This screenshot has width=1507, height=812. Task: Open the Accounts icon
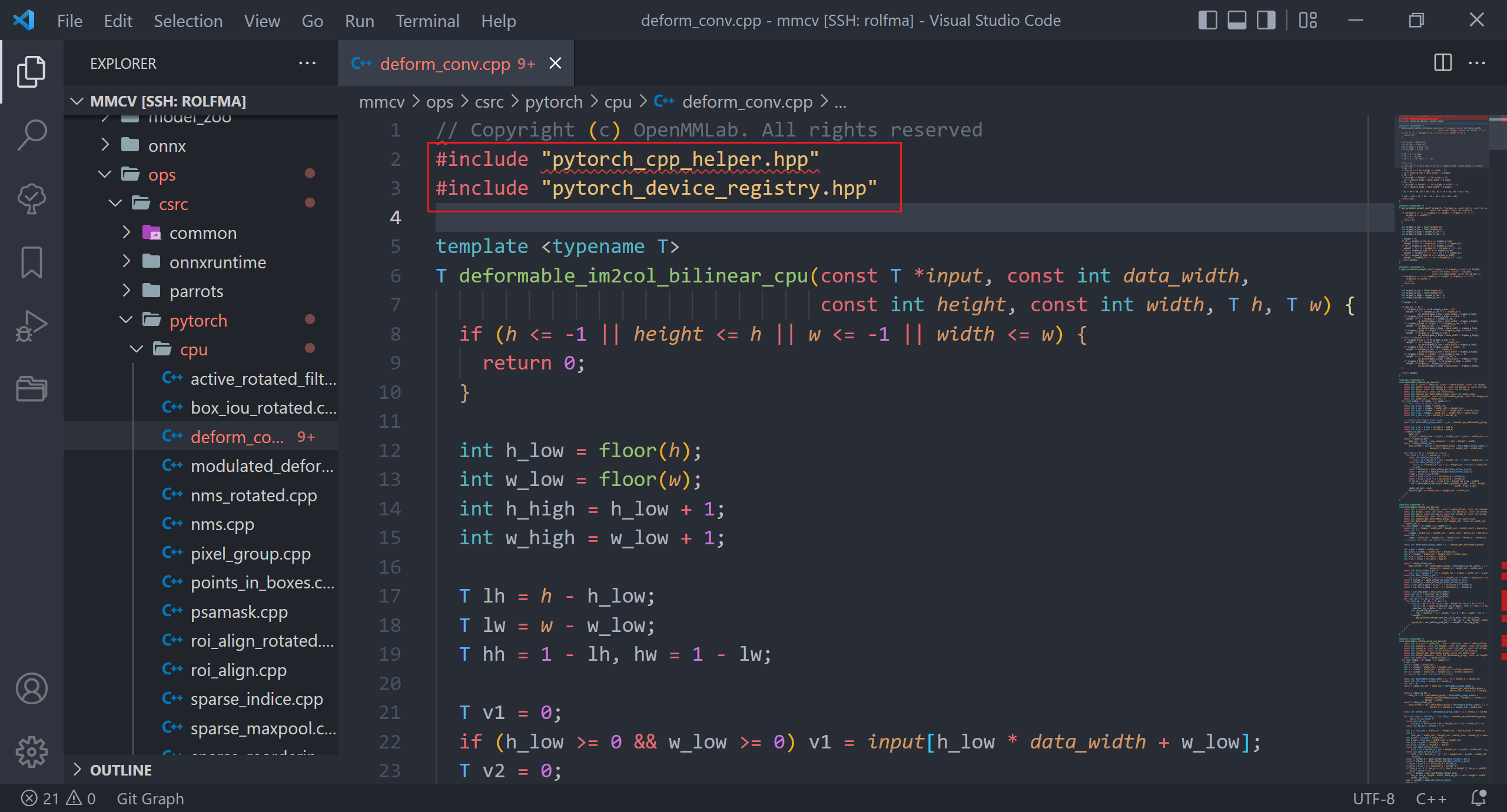click(x=32, y=688)
